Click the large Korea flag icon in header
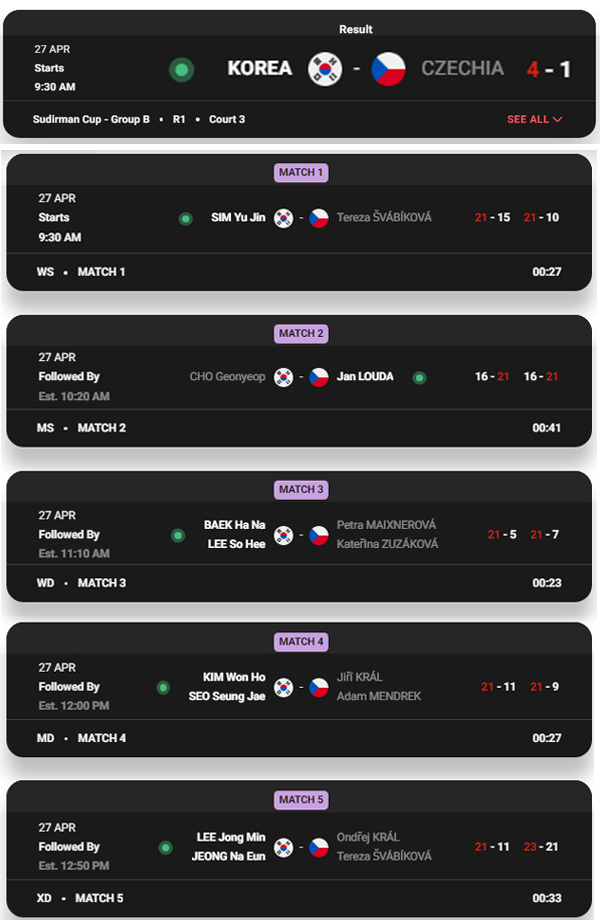The height and width of the screenshot is (920, 600). tap(325, 69)
